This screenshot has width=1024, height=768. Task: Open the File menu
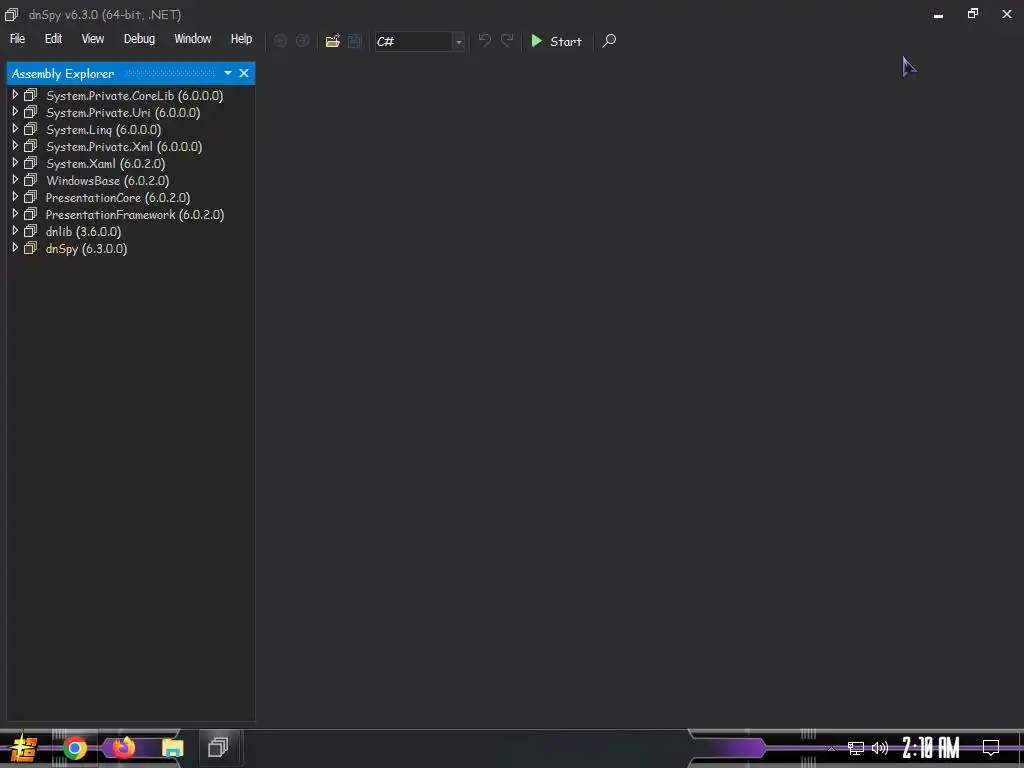(x=18, y=39)
